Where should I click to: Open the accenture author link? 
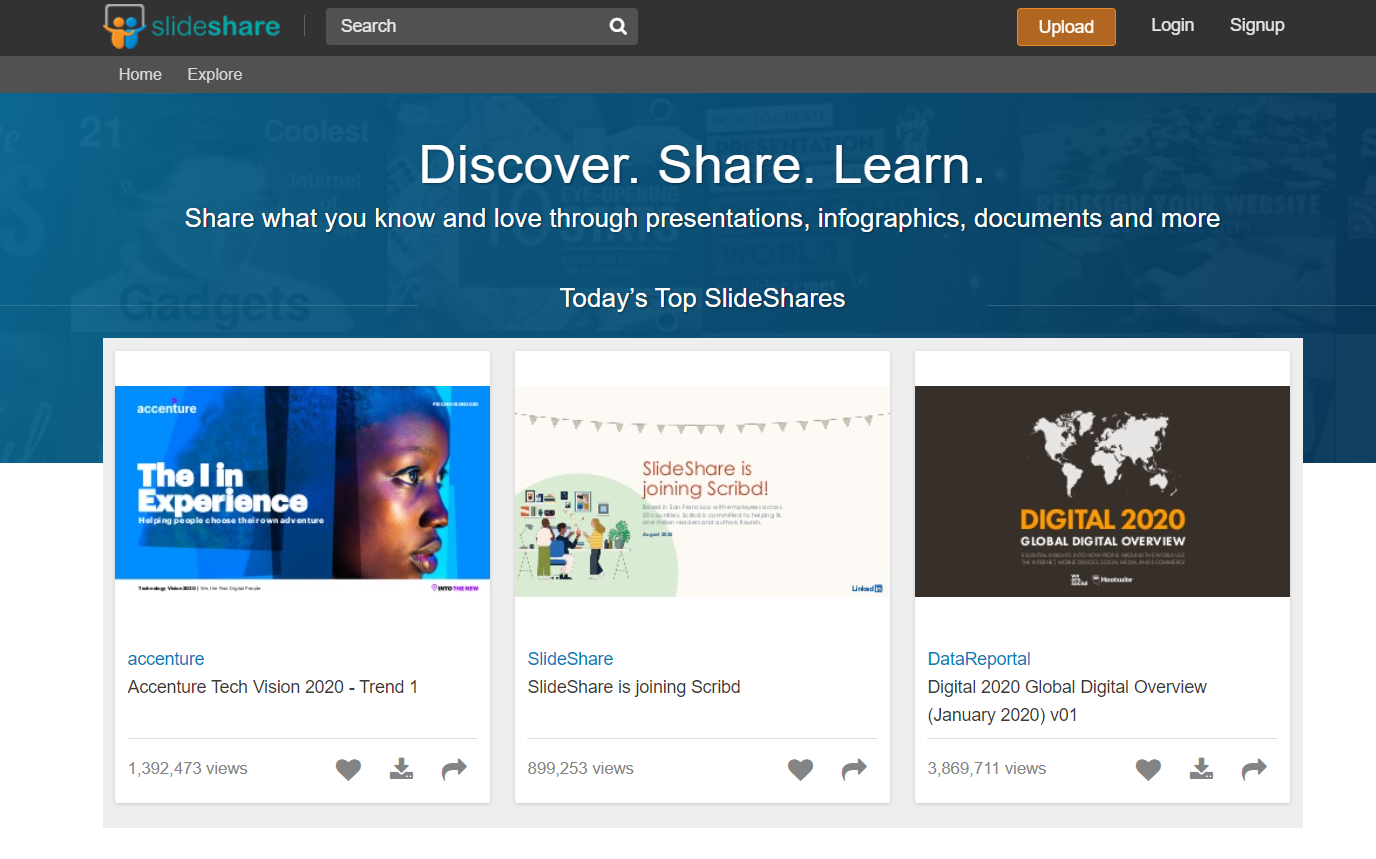click(x=166, y=659)
